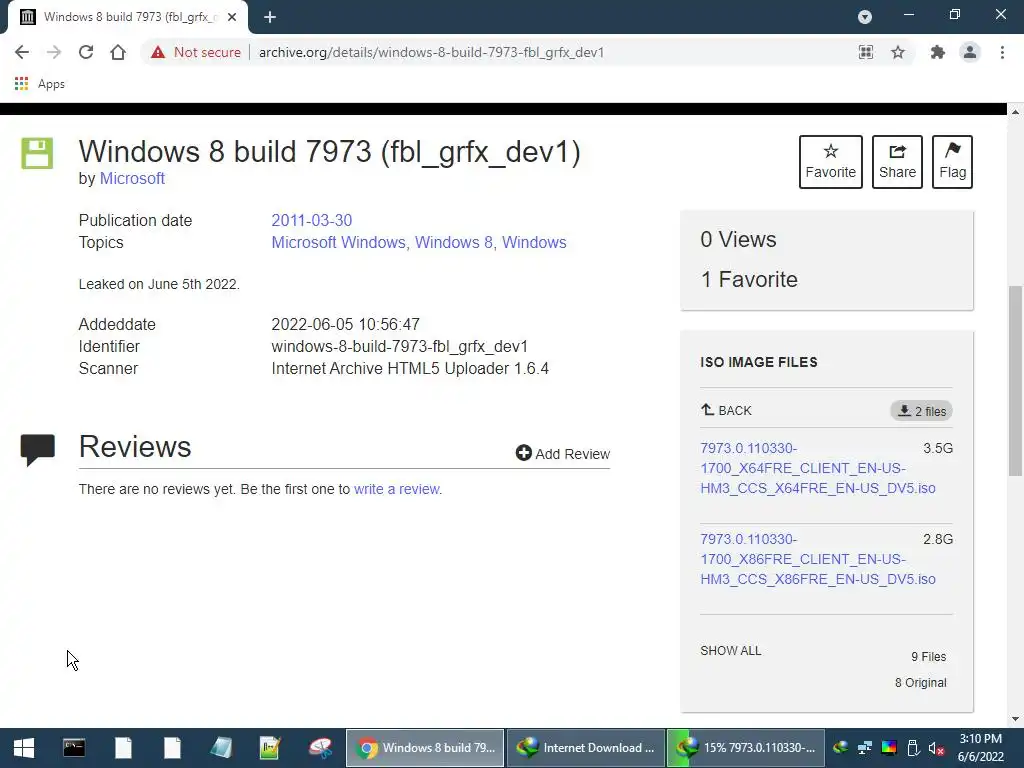Bookmark this page with the star icon
This screenshot has height=768, width=1024.
[x=898, y=52]
